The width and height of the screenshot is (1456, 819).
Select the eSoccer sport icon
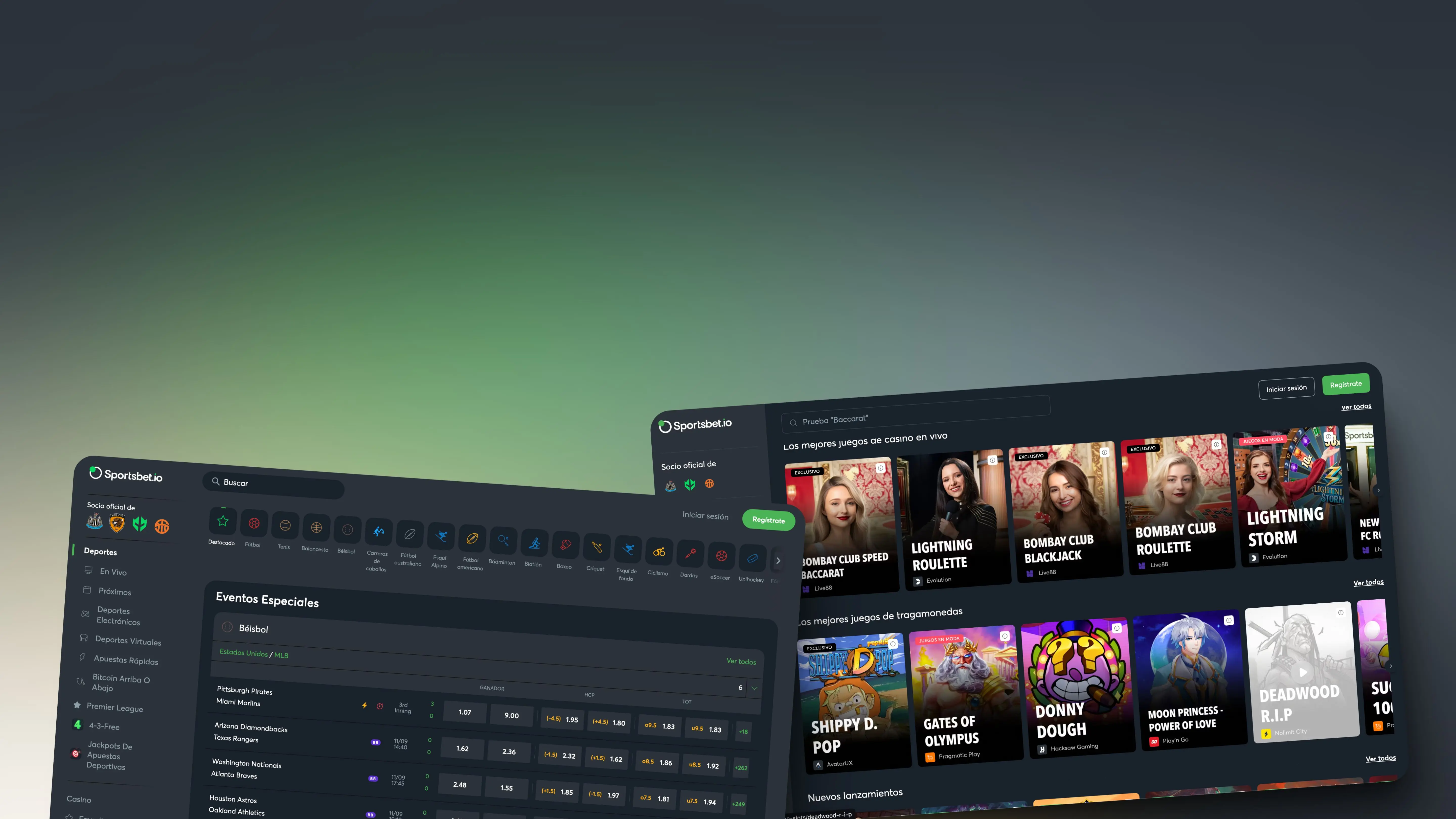(x=721, y=556)
